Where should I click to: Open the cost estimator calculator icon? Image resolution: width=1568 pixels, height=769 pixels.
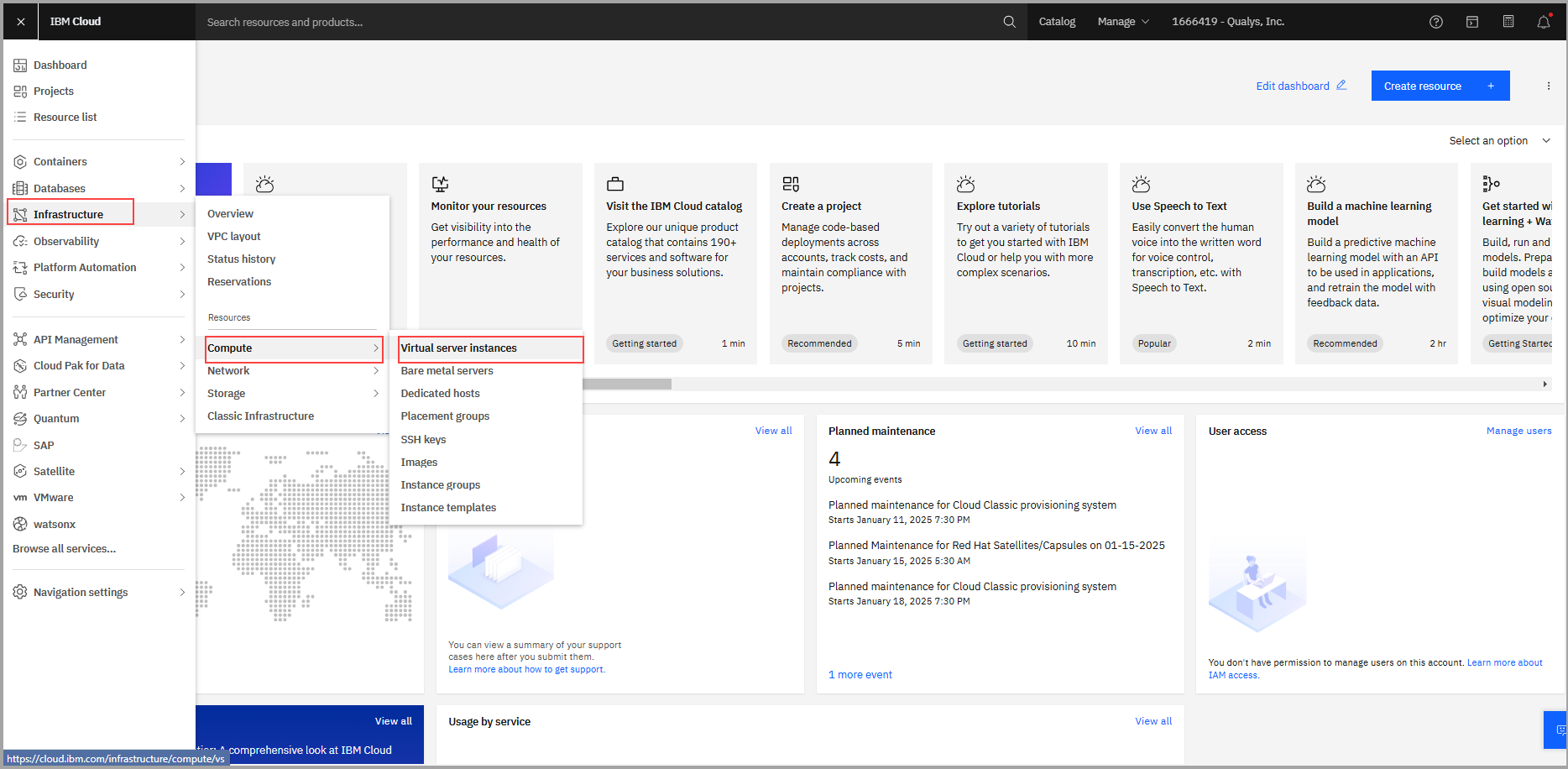pyautogui.click(x=1508, y=22)
